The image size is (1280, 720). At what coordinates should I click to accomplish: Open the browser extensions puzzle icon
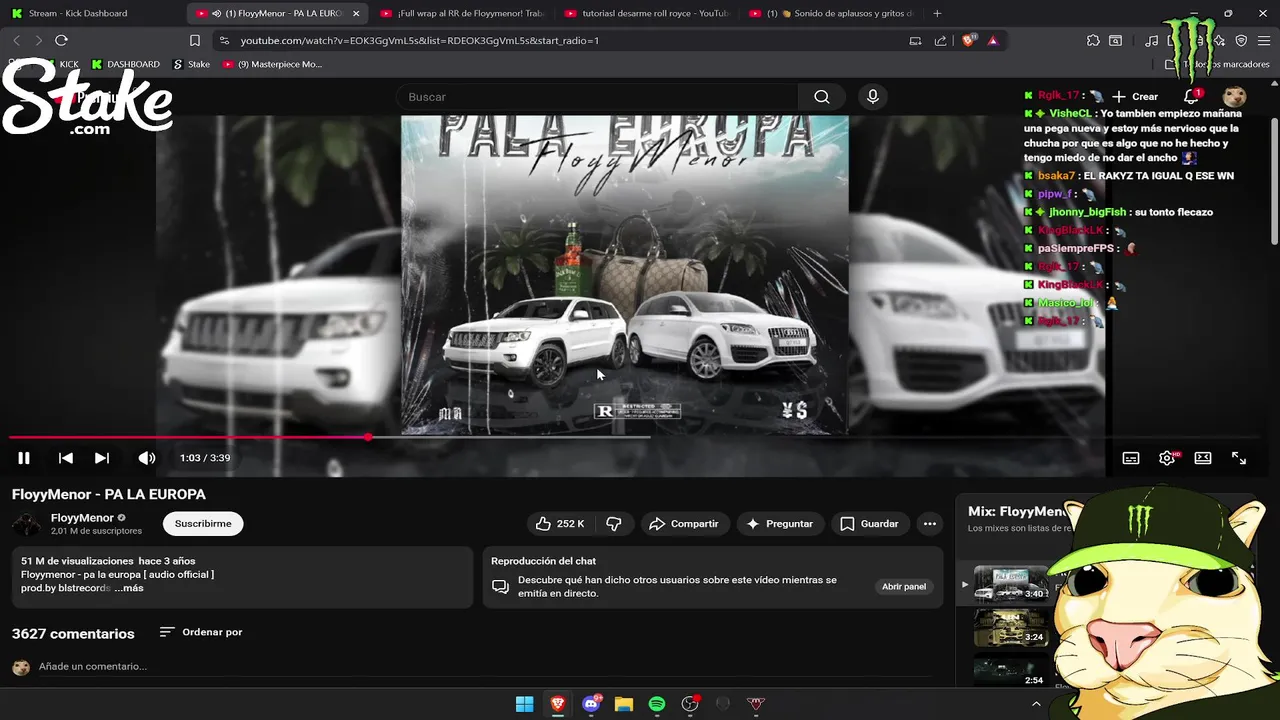click(x=1093, y=40)
